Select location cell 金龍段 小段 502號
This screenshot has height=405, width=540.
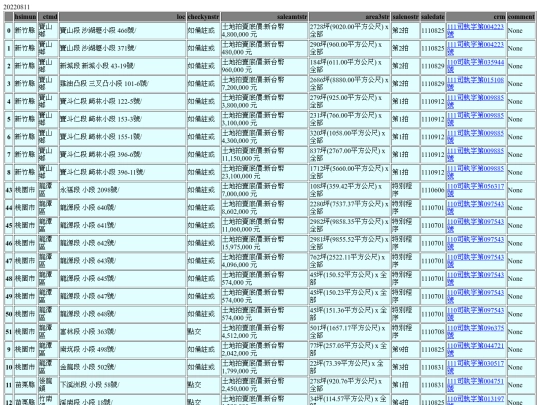123,367
